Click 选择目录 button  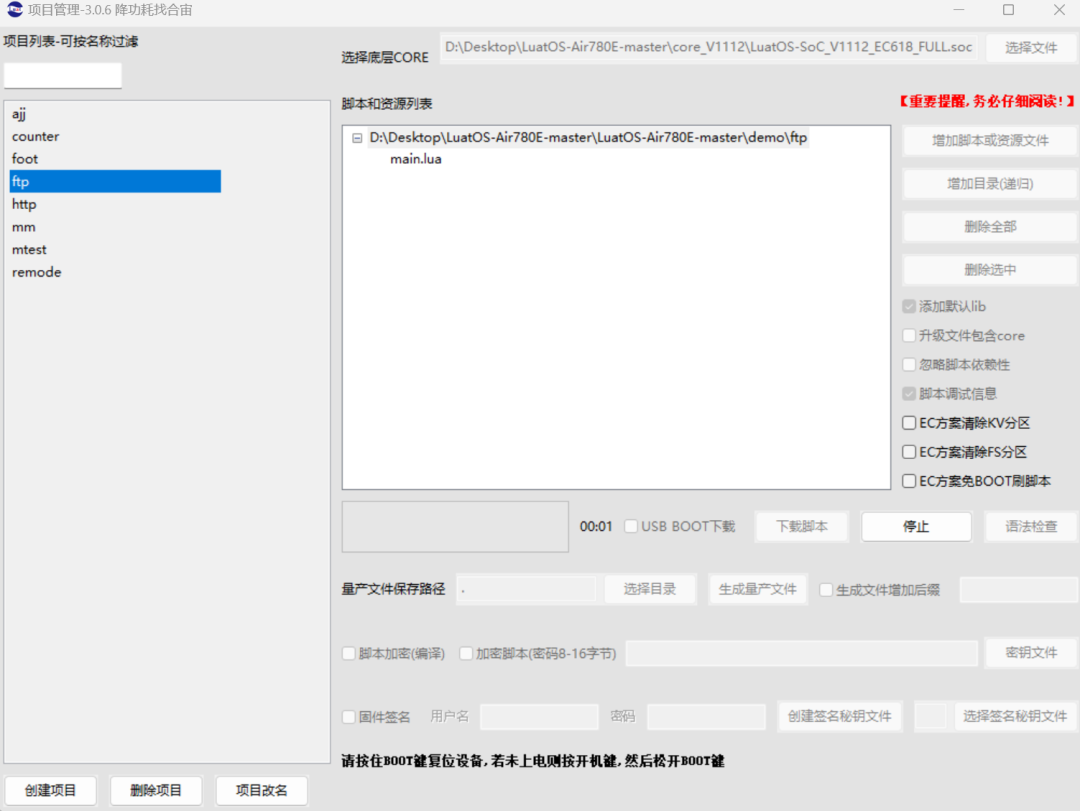point(650,589)
